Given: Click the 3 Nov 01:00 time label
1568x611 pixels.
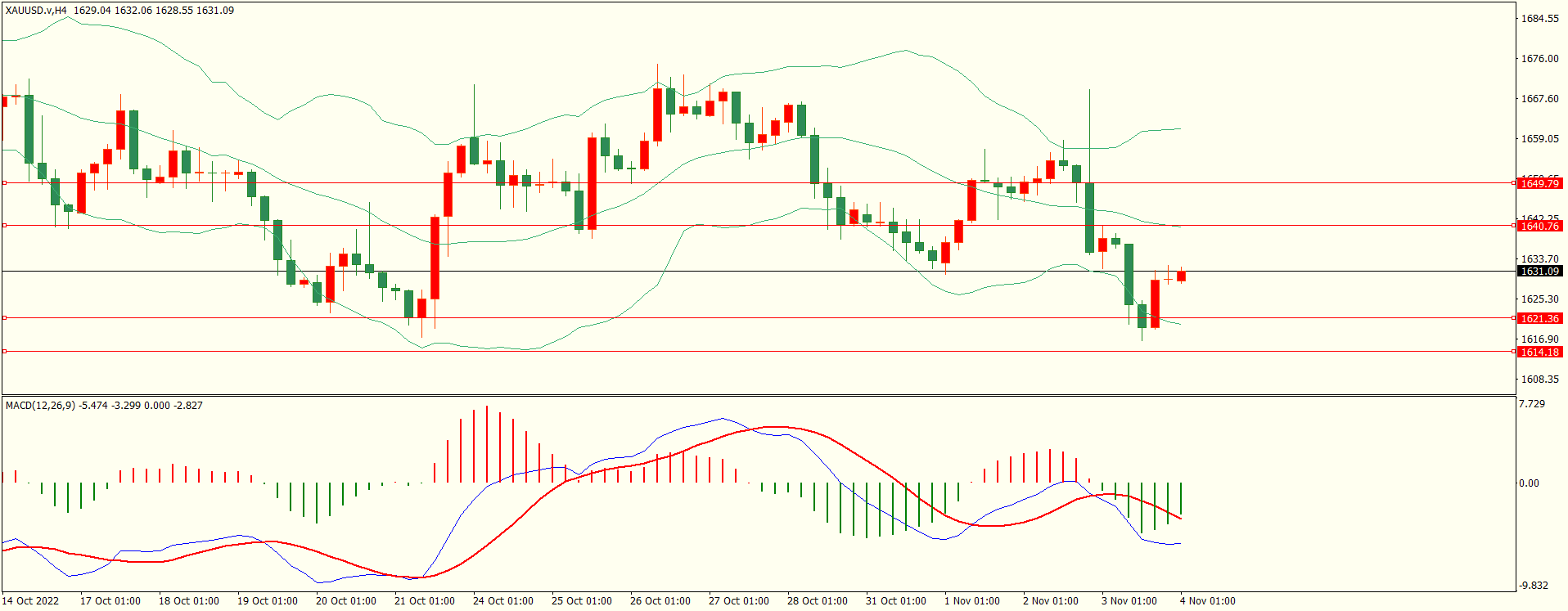Looking at the screenshot, I should (x=1129, y=600).
